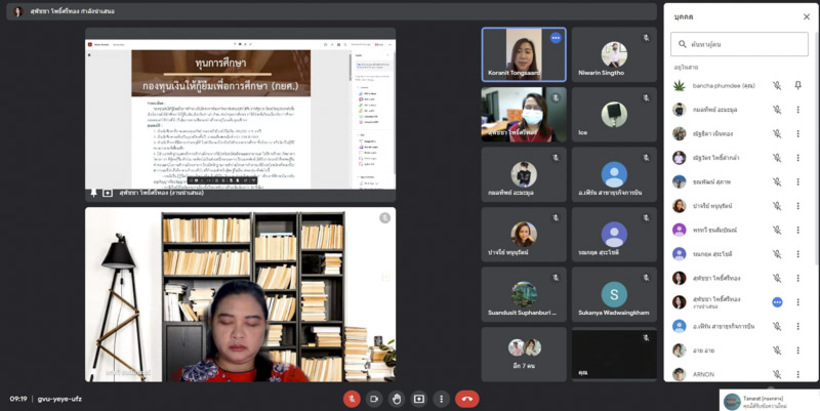Viewport: 820px width, 411px height.
Task: Select Koranit Tongsaard video tile
Action: coord(523,54)
